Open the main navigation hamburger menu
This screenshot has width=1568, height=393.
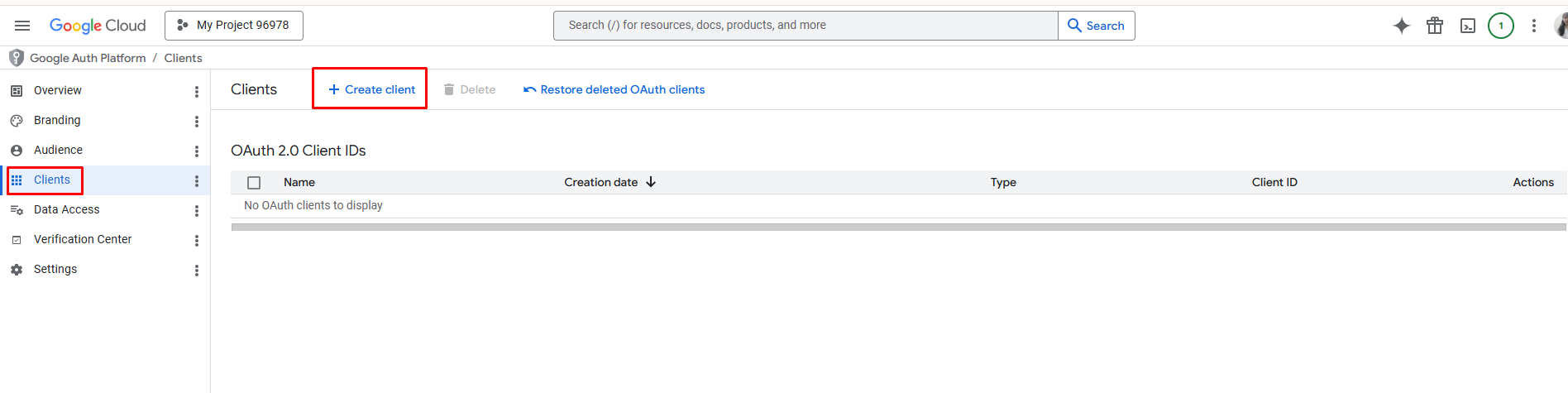22,26
